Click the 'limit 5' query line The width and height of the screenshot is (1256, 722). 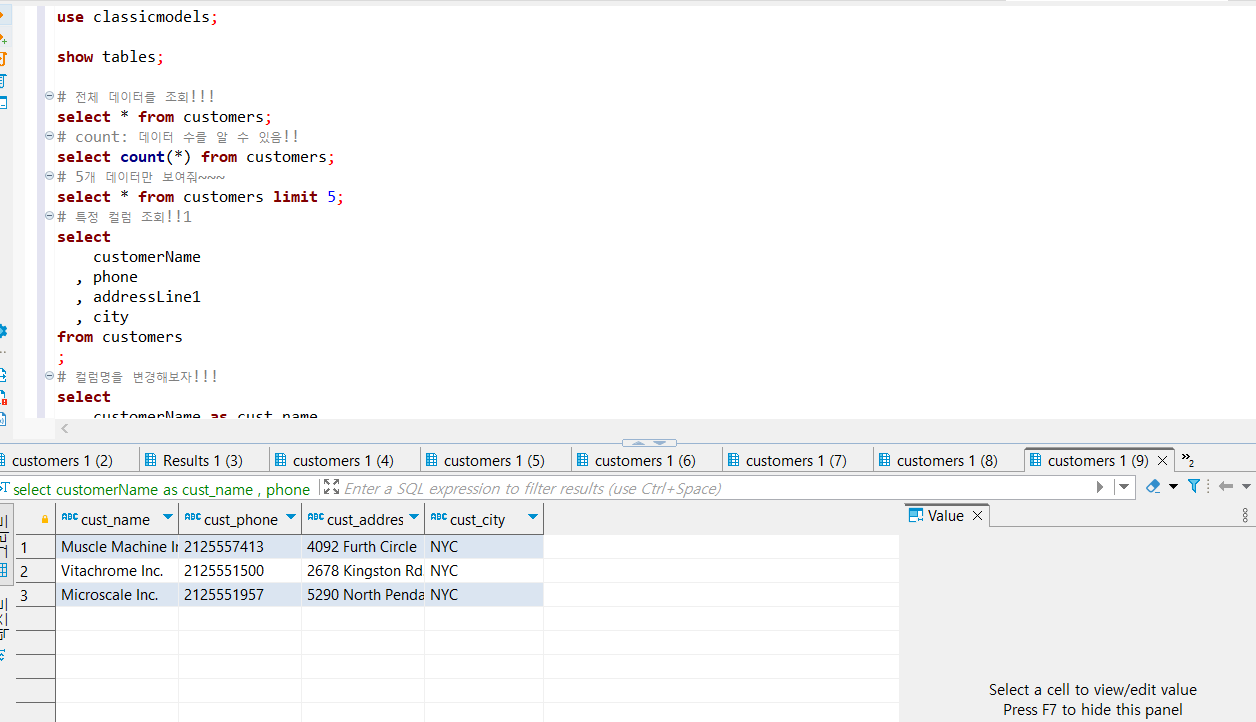(200, 197)
